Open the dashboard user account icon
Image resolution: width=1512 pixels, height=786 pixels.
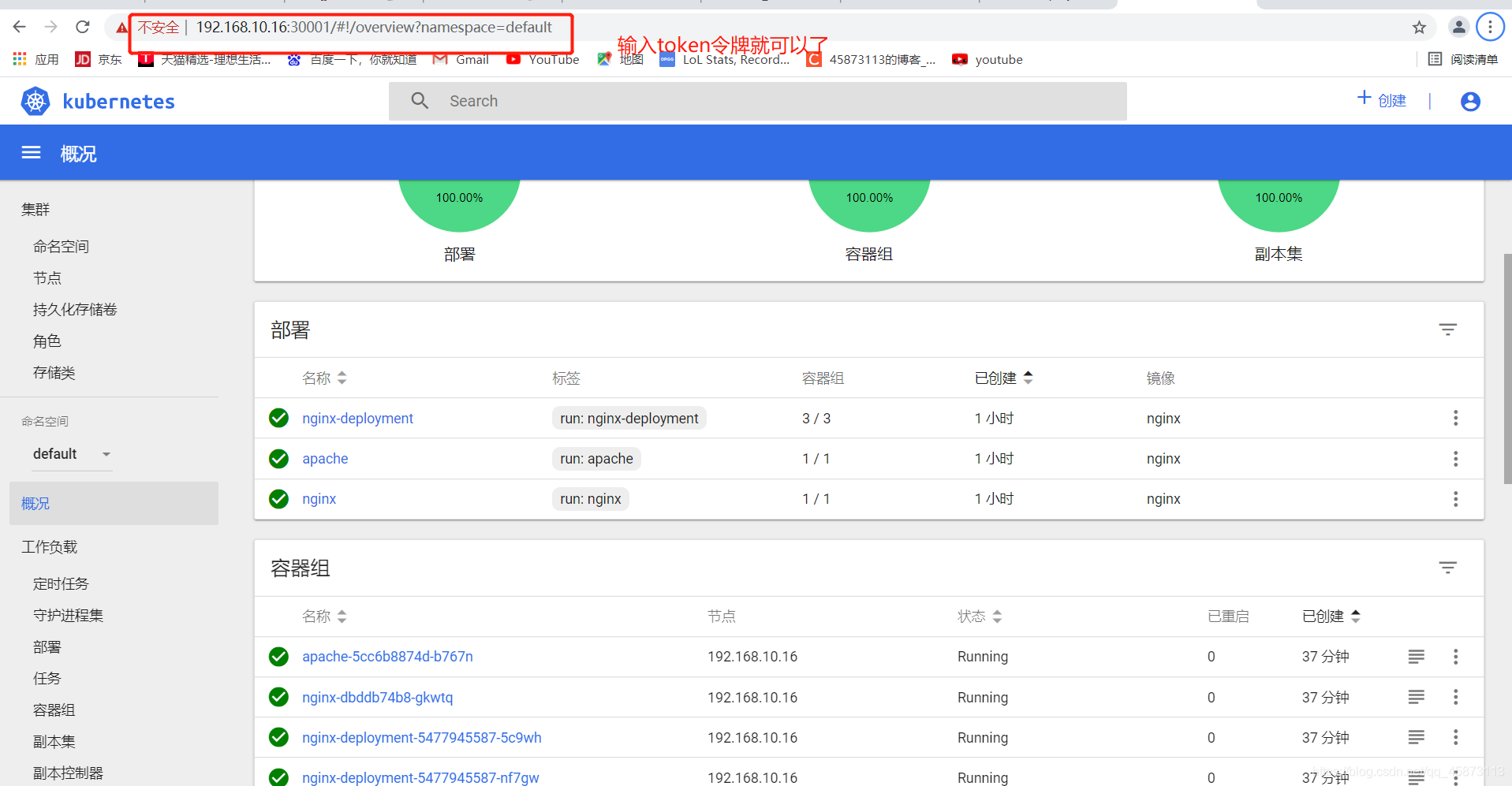tap(1470, 102)
